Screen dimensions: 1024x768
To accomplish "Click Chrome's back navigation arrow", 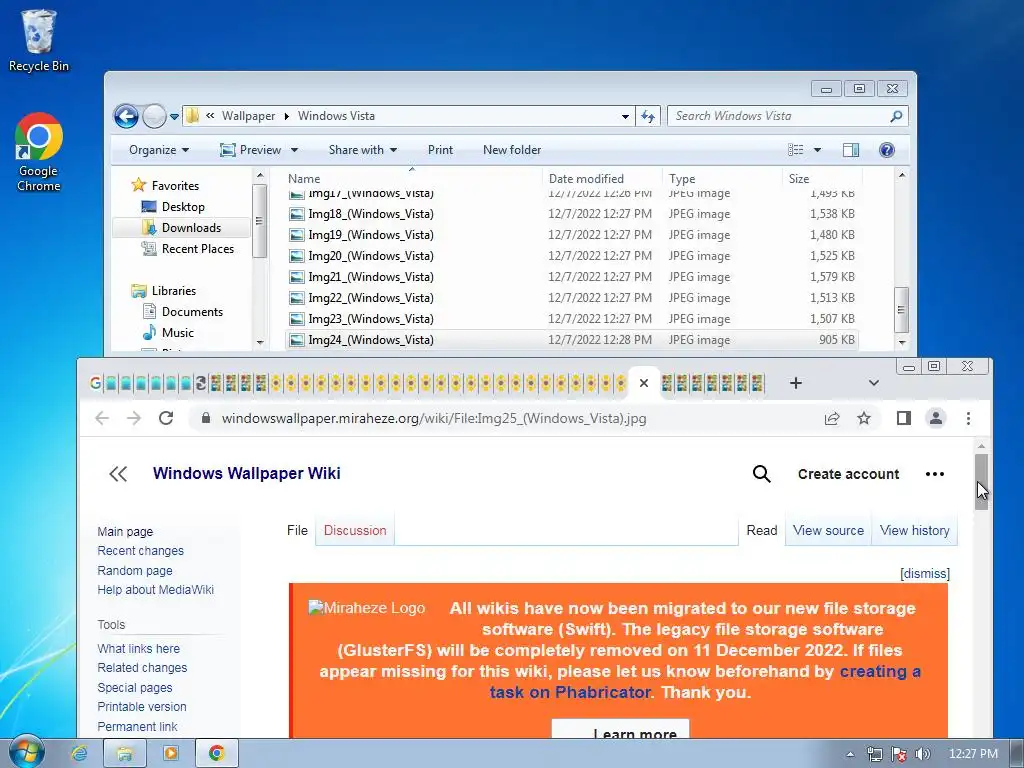I will point(102,418).
